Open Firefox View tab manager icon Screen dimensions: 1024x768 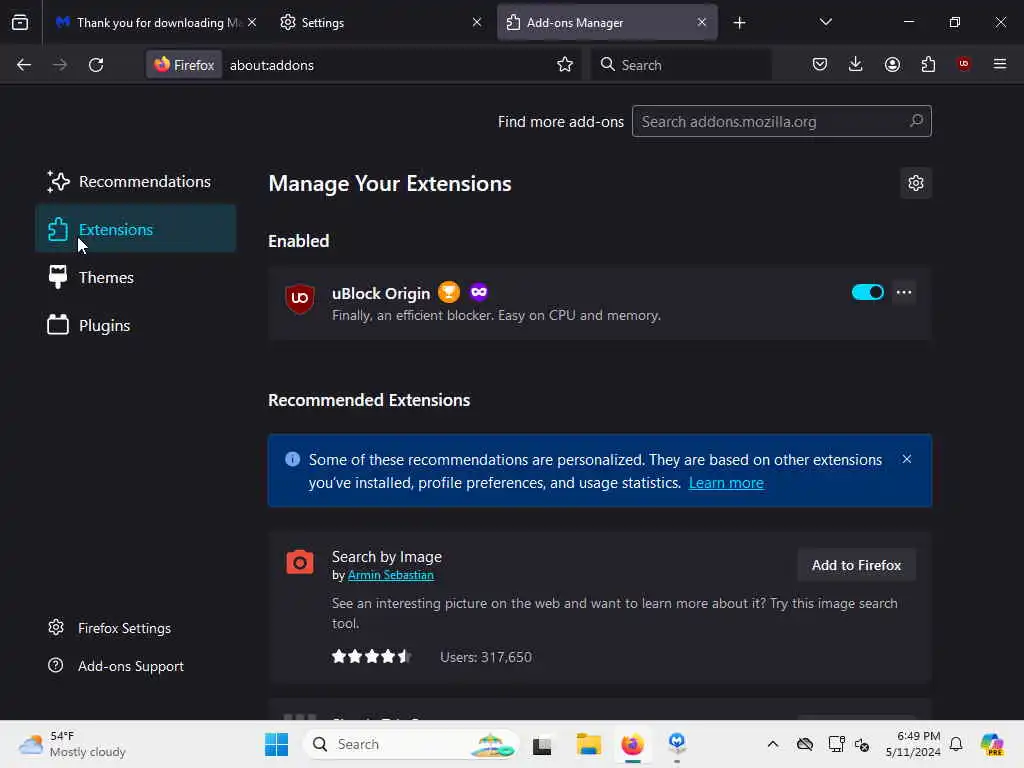(20, 22)
